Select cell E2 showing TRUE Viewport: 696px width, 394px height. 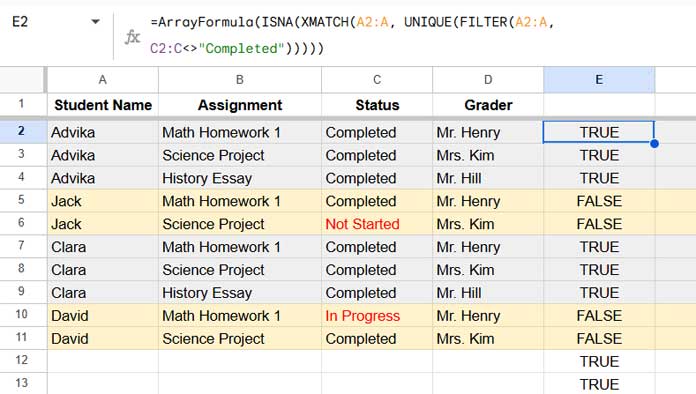click(x=598, y=132)
